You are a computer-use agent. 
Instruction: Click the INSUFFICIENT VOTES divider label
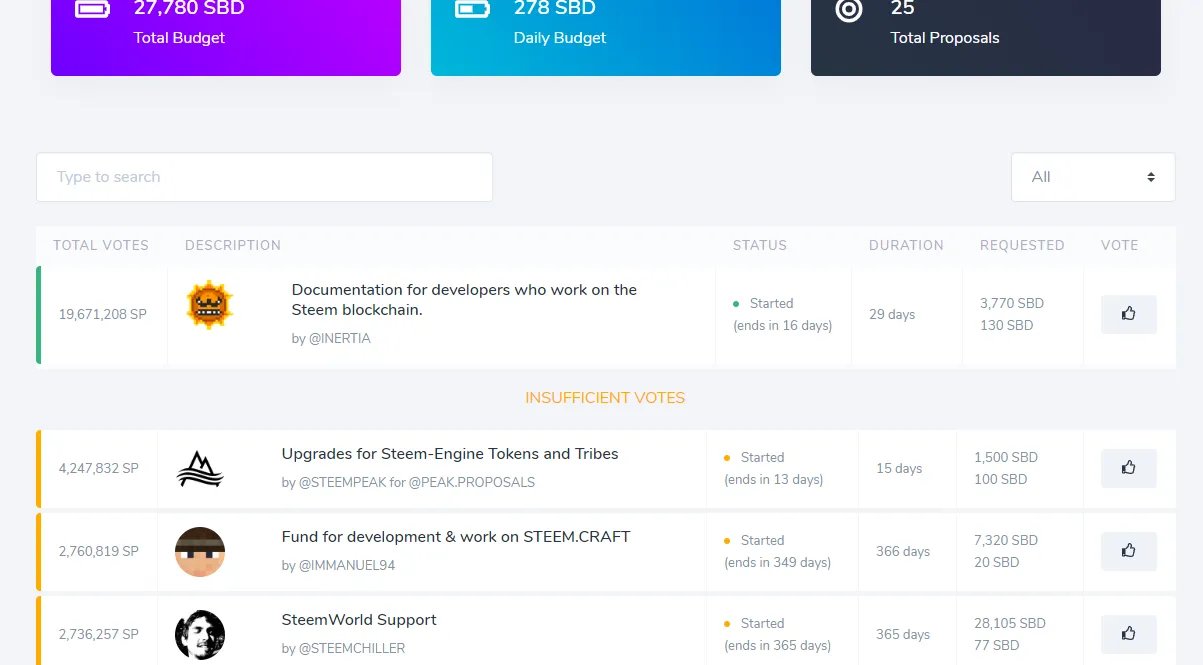pyautogui.click(x=605, y=398)
